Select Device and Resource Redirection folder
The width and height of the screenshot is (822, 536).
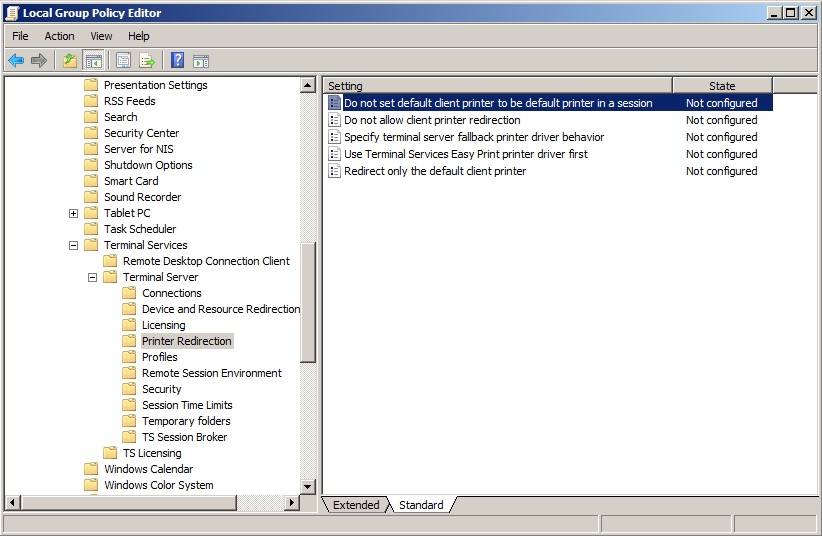click(x=220, y=309)
